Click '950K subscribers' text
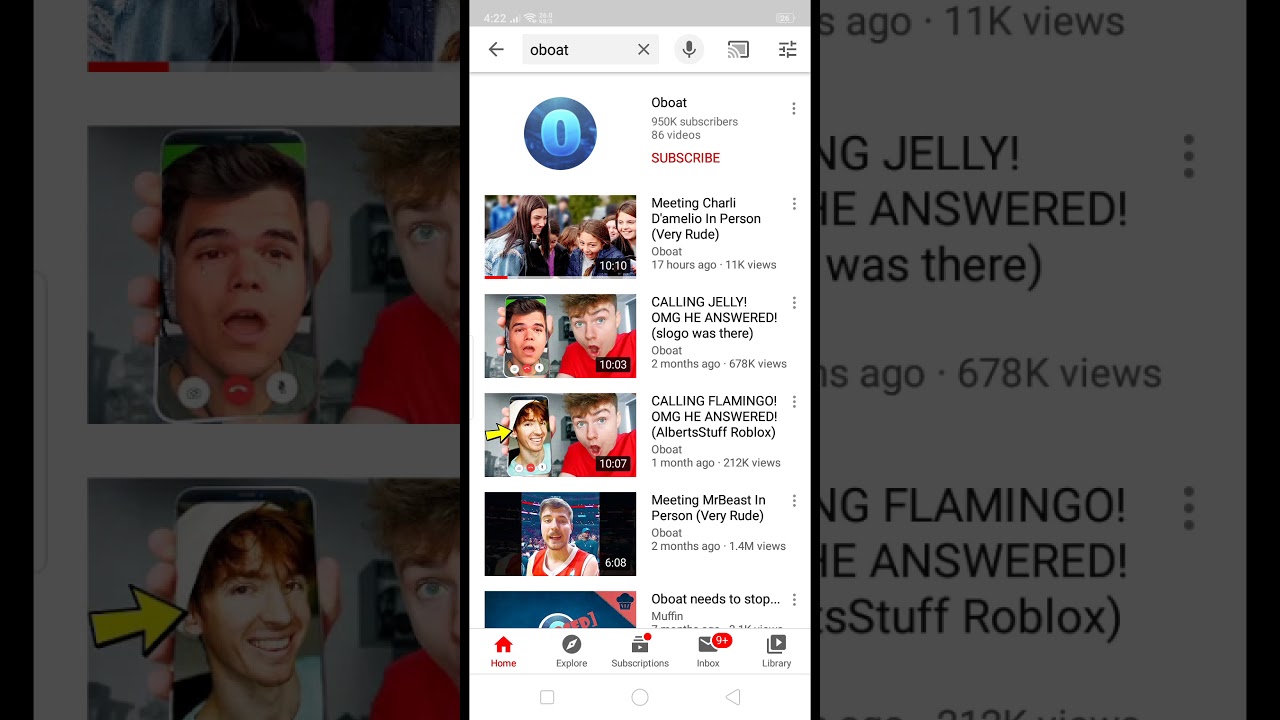 point(695,122)
